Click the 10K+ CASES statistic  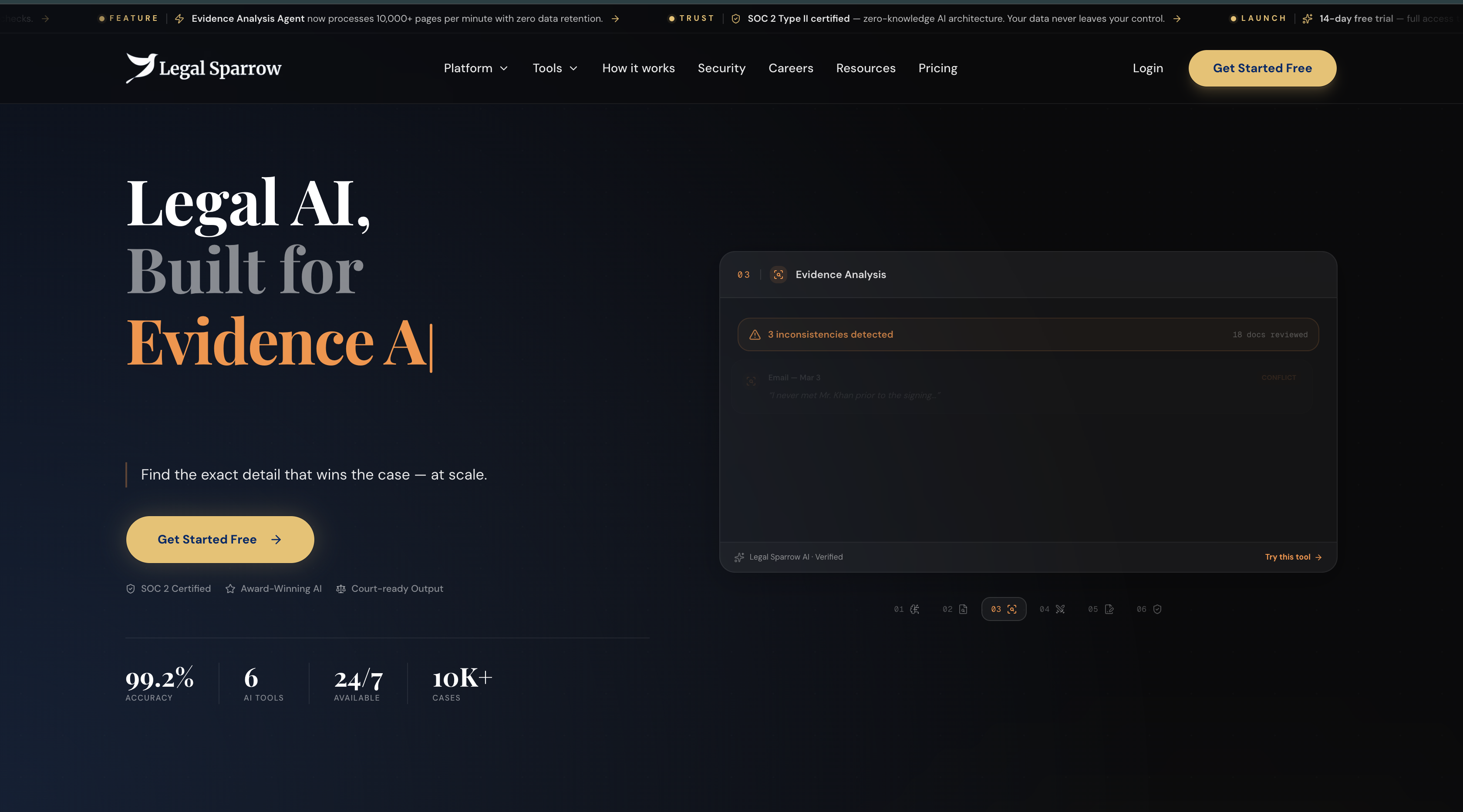click(x=462, y=684)
